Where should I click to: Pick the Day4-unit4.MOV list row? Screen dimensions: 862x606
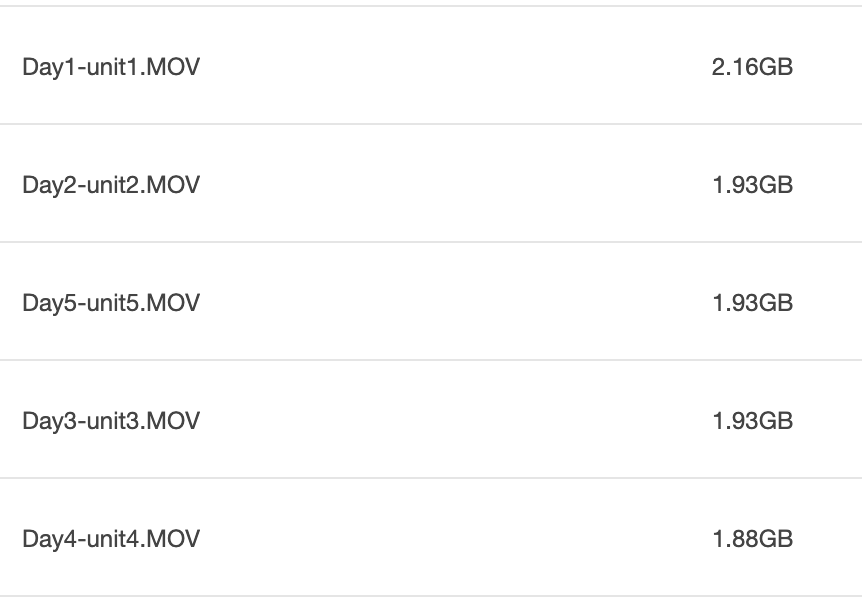[x=430, y=539]
